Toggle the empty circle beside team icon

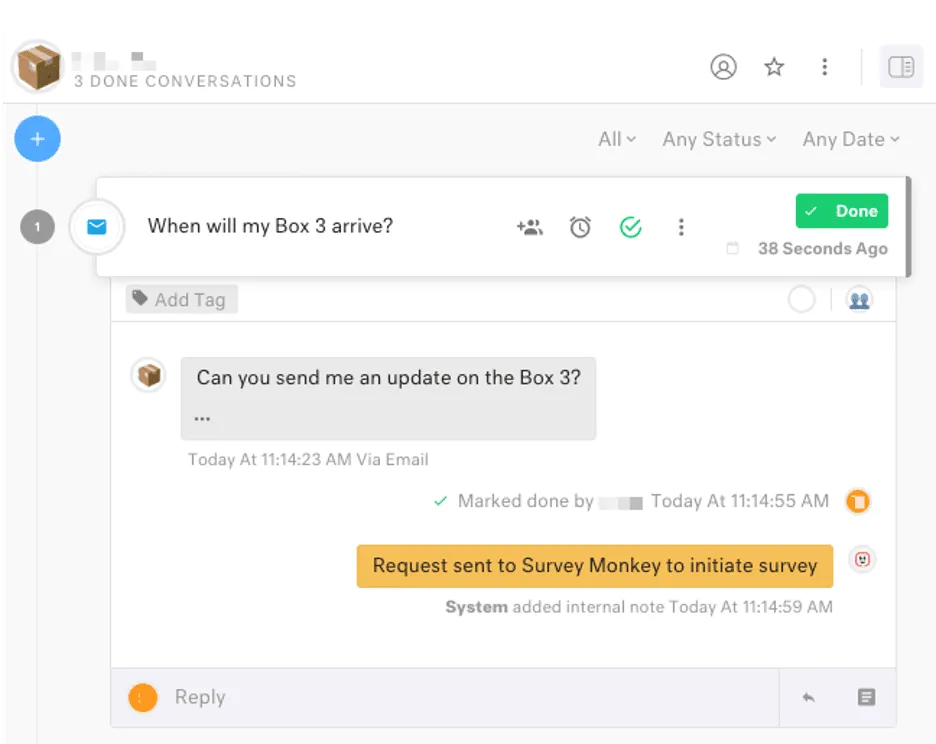click(x=802, y=299)
